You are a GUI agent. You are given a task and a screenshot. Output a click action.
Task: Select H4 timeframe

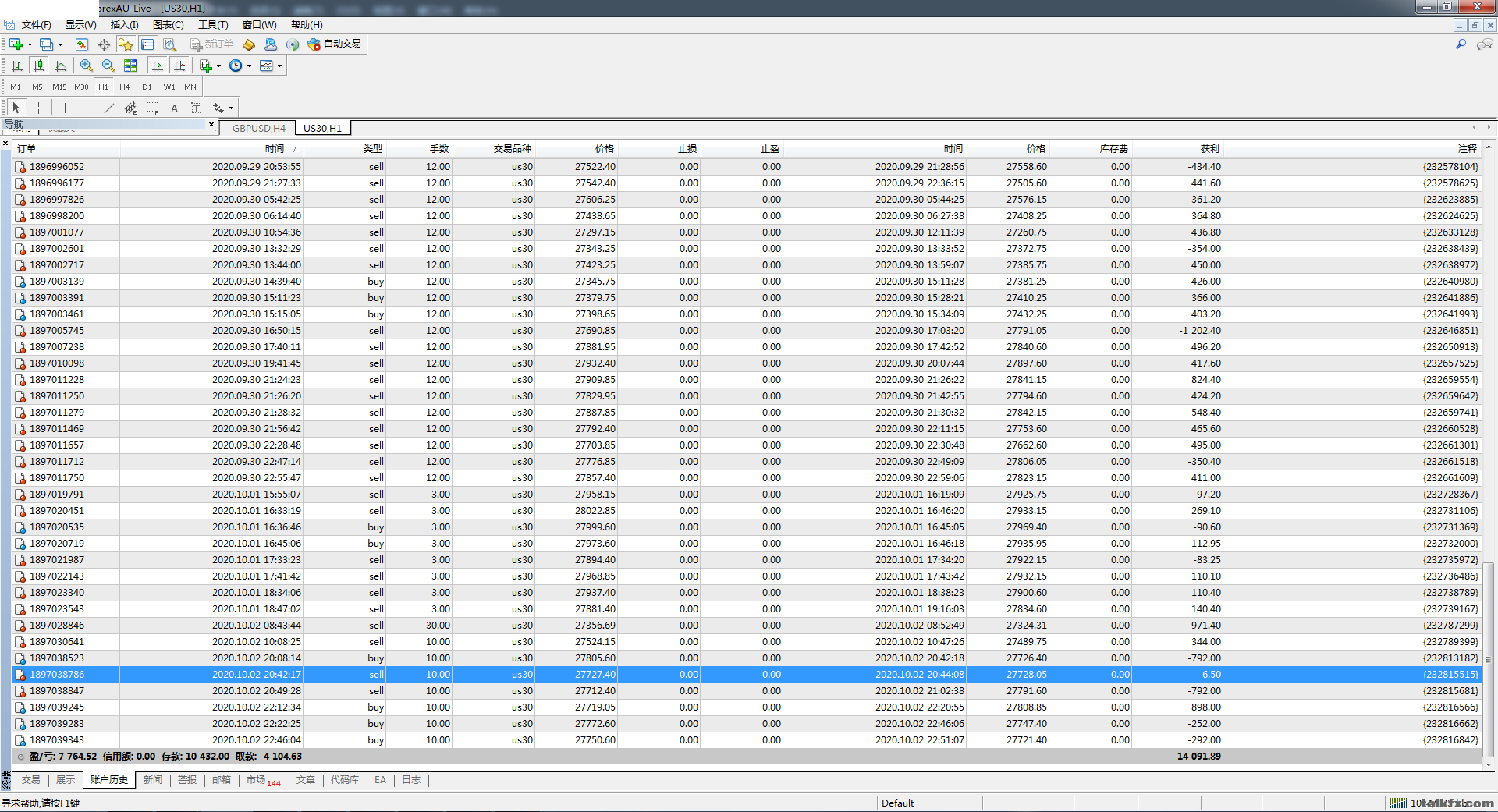[125, 87]
